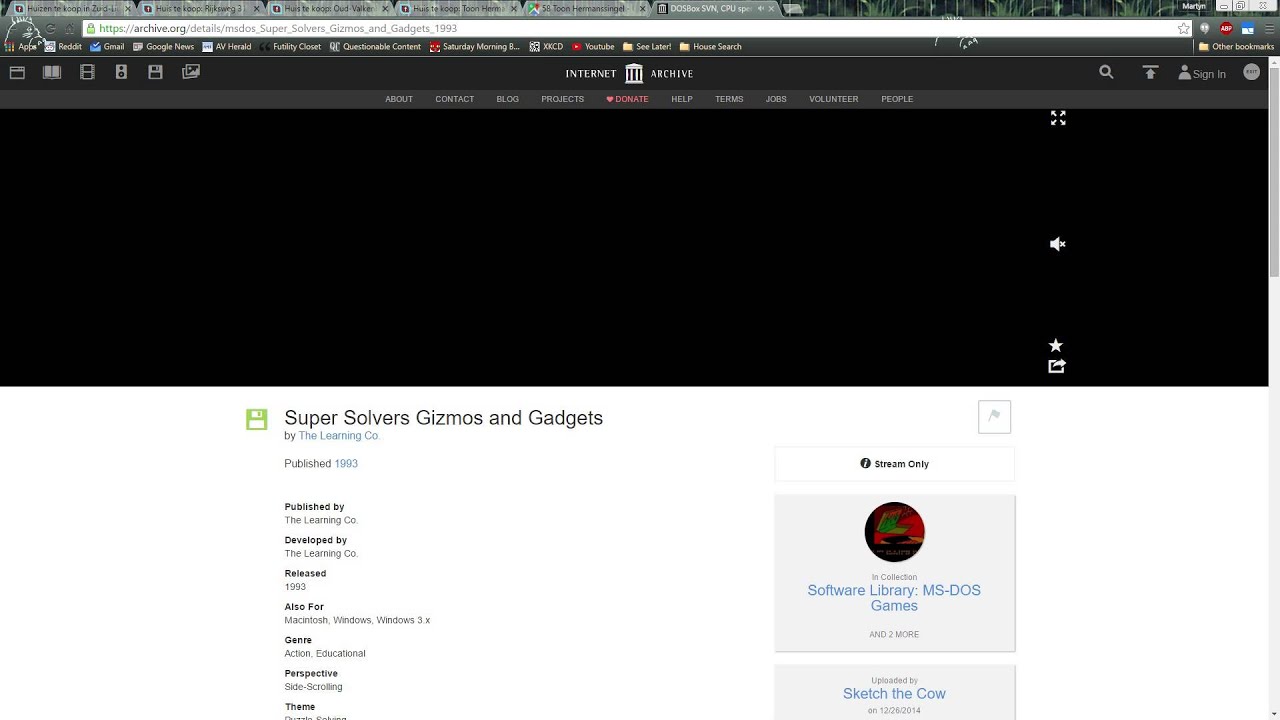Click the collection thumbnail image

[x=894, y=532]
